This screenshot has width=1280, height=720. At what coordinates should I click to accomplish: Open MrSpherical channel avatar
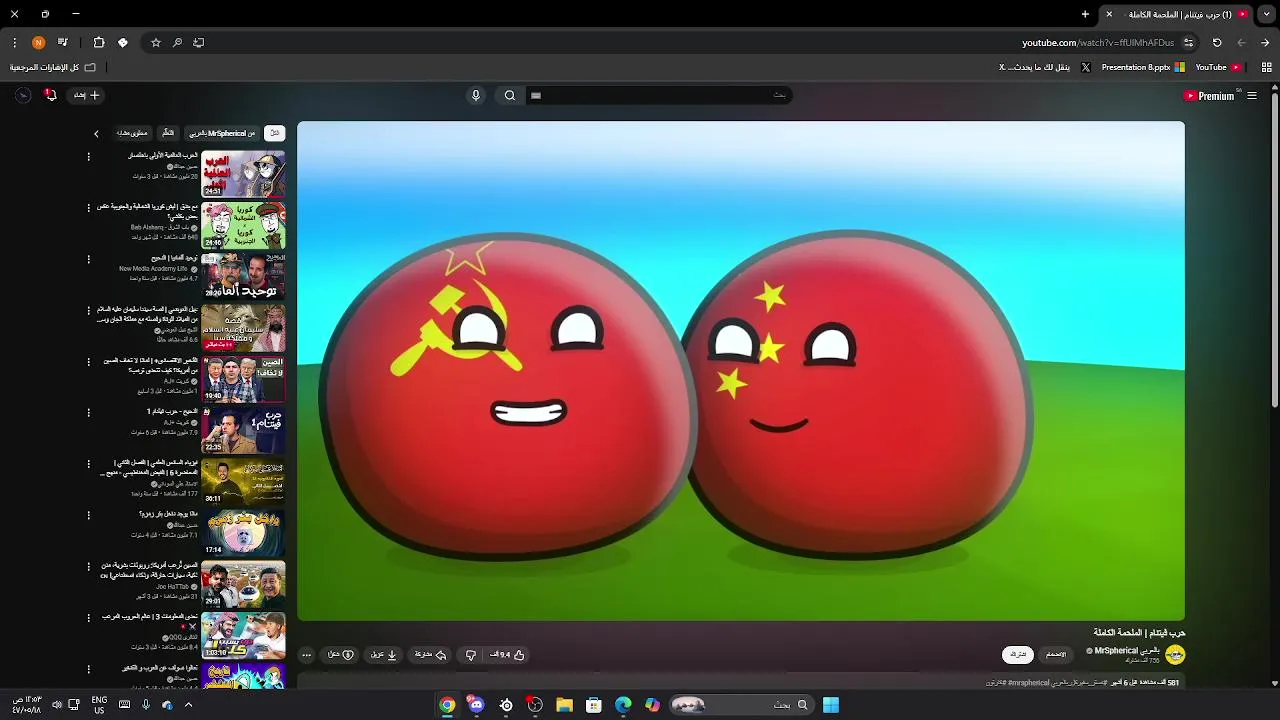click(x=1175, y=655)
